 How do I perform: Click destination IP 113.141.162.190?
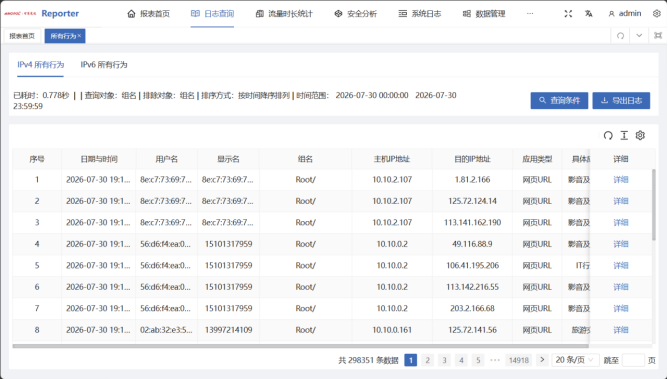tap(472, 223)
